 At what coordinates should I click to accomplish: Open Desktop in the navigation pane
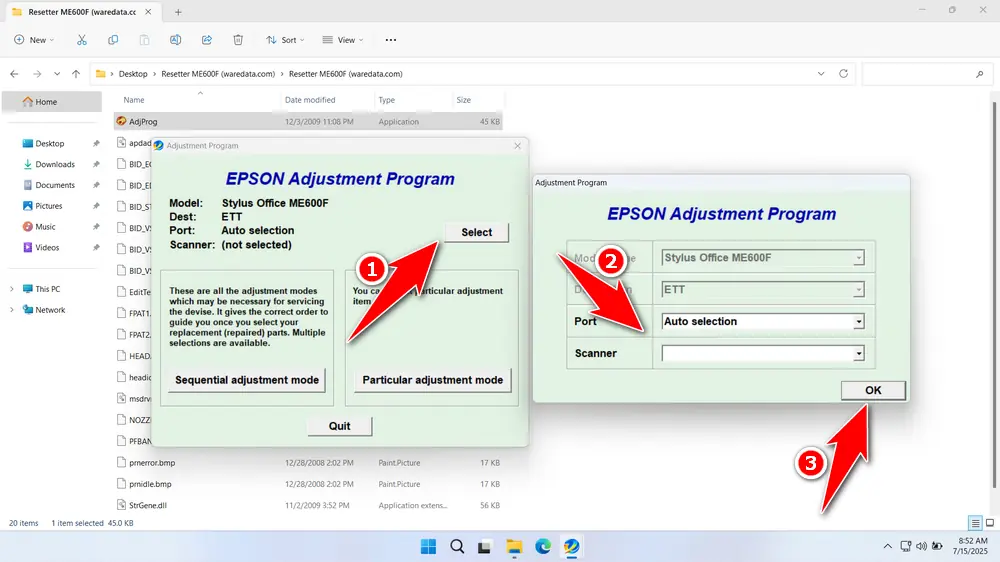(x=49, y=144)
